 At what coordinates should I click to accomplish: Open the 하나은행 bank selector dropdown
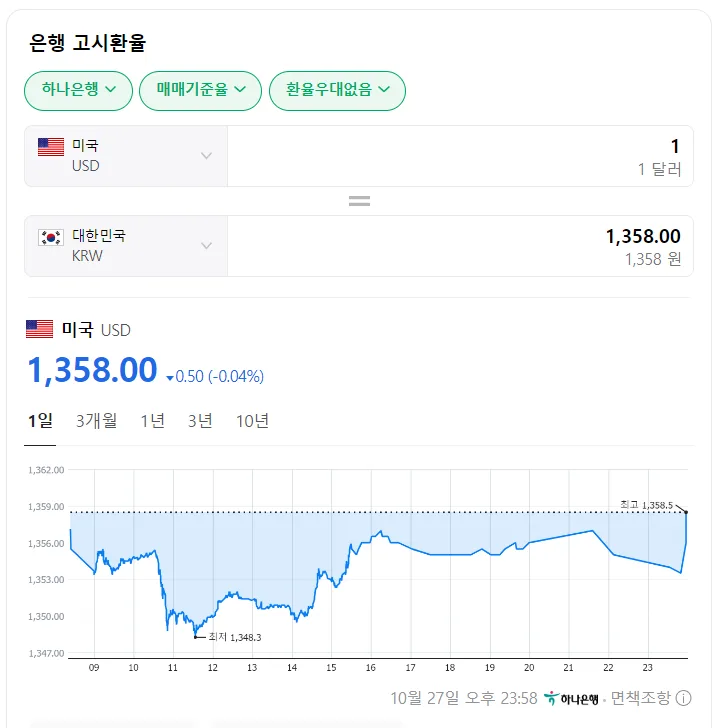78,91
